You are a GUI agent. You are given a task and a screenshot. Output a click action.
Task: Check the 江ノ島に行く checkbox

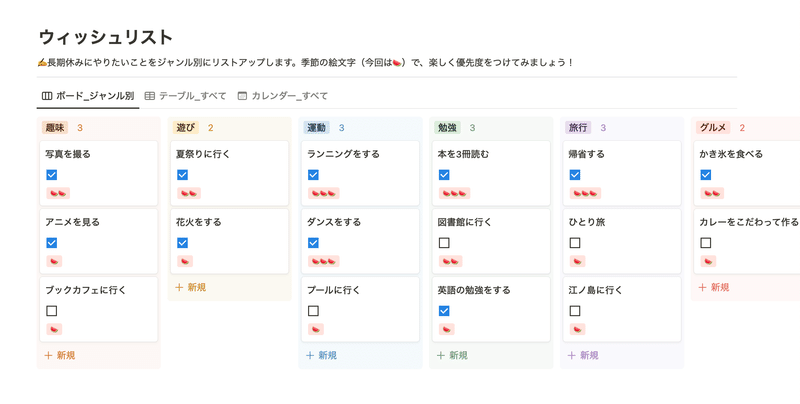pos(575,311)
